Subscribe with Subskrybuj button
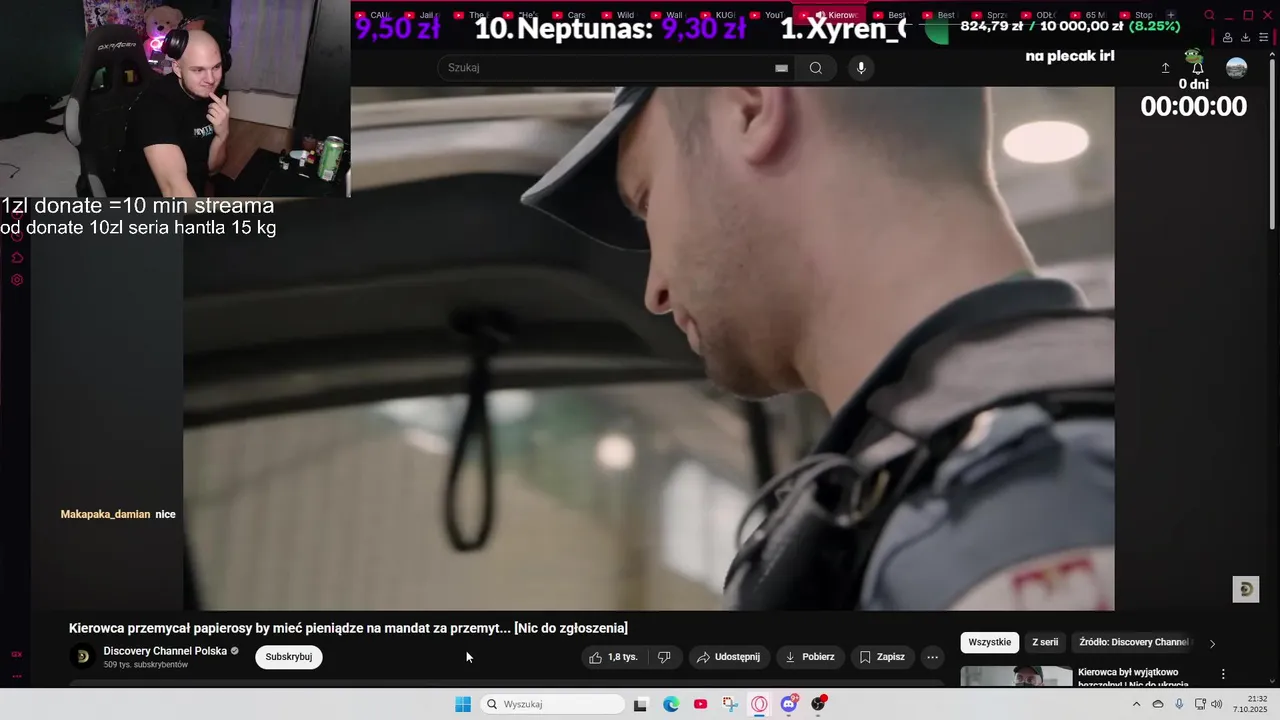This screenshot has width=1280, height=720. click(x=289, y=657)
